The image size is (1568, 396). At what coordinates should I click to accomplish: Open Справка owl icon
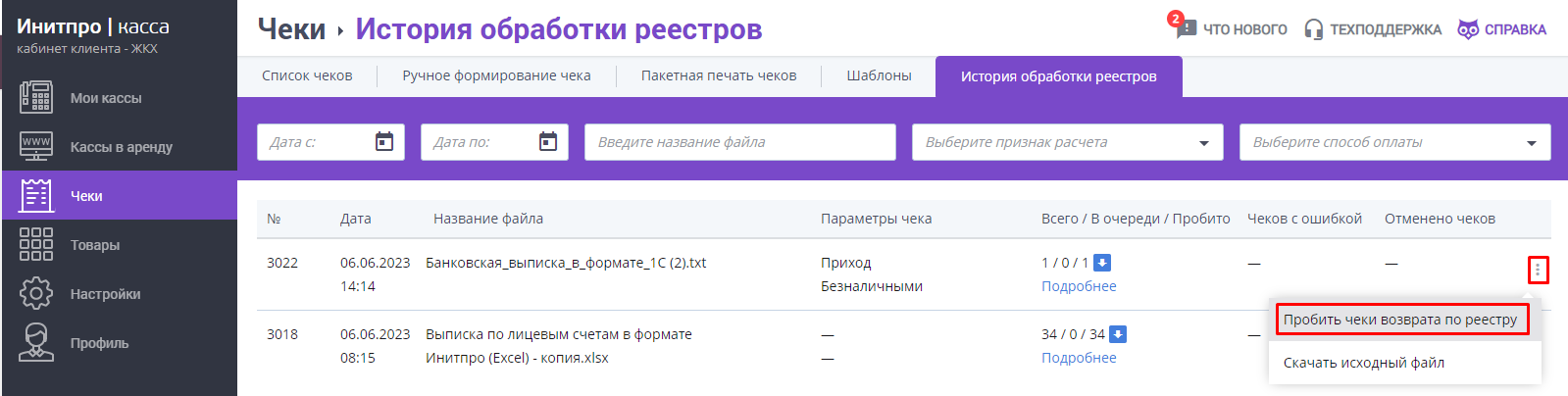(x=1468, y=29)
